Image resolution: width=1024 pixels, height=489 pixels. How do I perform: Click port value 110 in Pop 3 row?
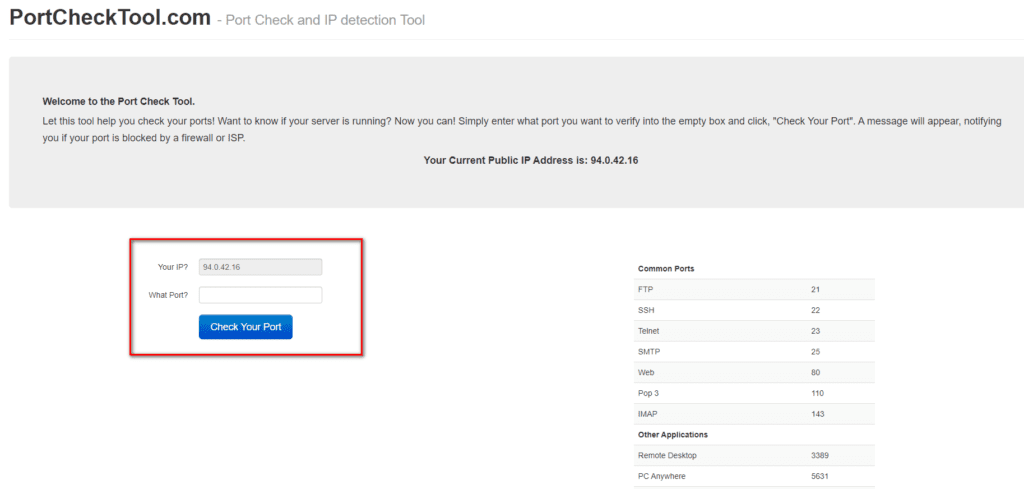(818, 394)
